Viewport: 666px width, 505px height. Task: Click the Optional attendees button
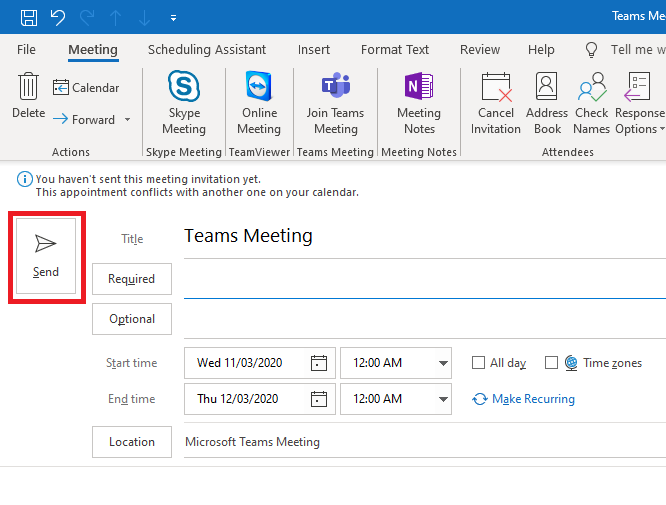point(132,319)
